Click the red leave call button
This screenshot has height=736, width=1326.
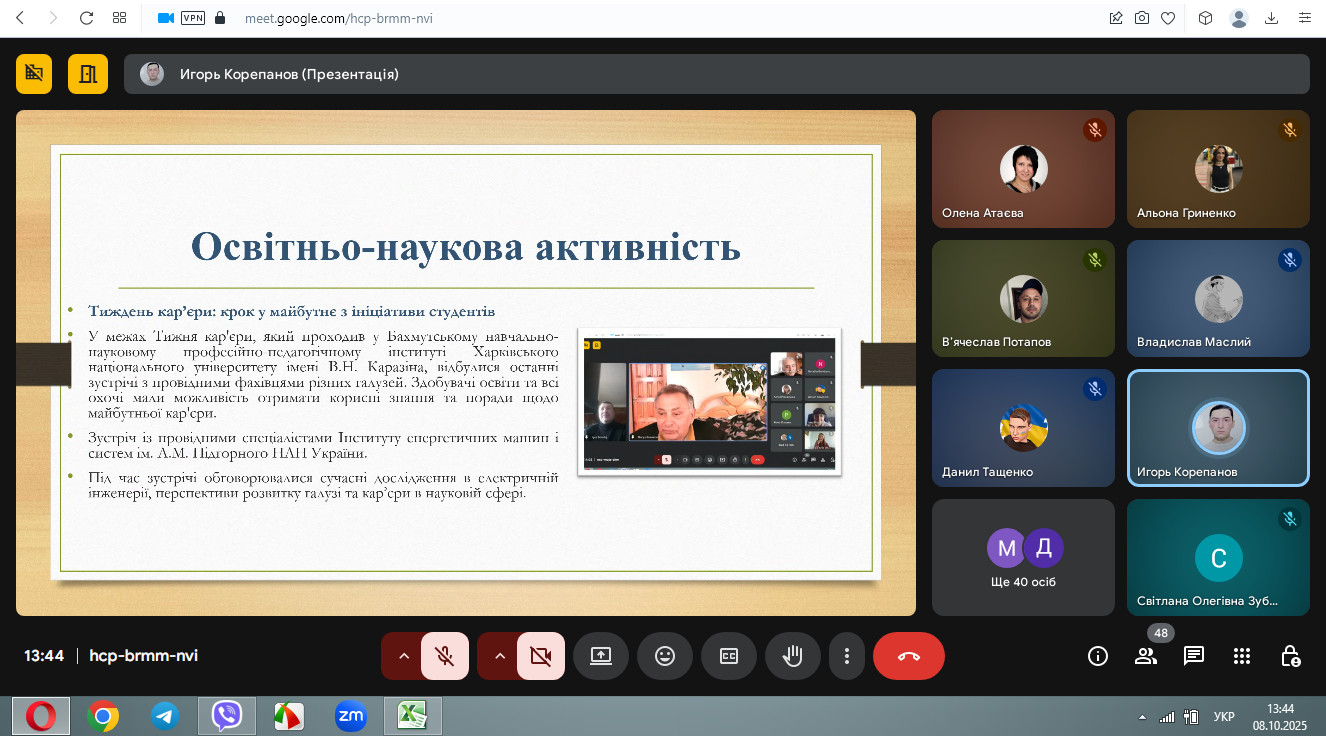point(908,656)
